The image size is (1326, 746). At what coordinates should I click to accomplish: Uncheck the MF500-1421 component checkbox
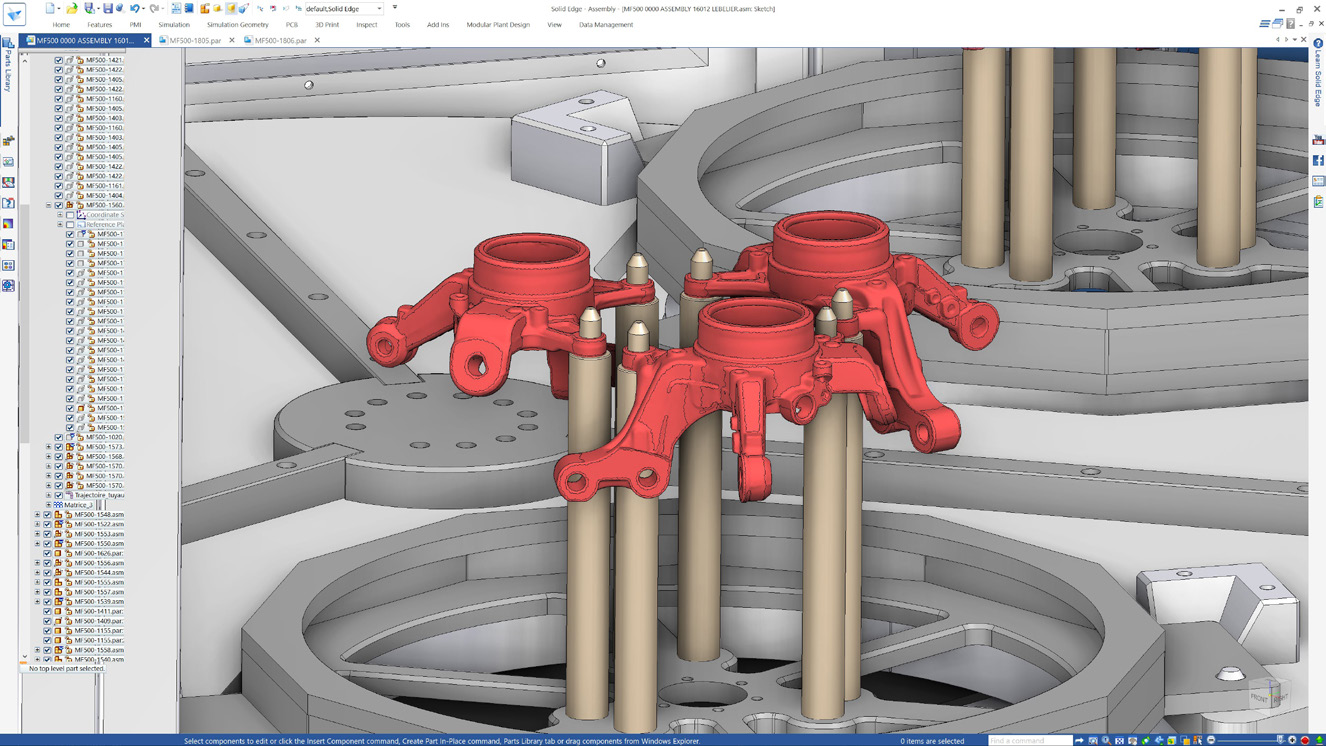(58, 59)
